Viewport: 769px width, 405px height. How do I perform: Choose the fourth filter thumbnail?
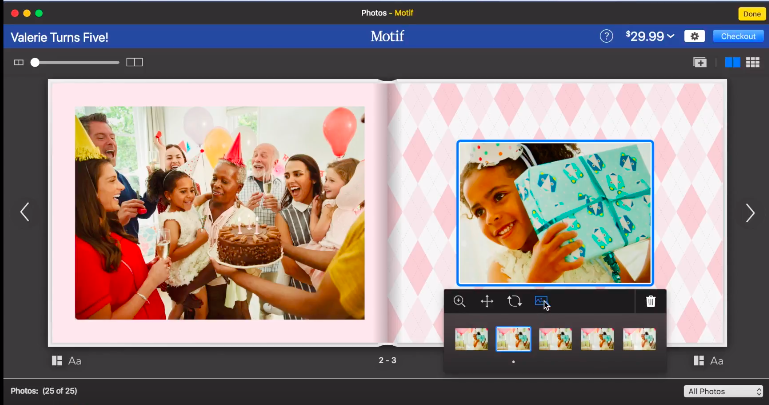(x=597, y=339)
